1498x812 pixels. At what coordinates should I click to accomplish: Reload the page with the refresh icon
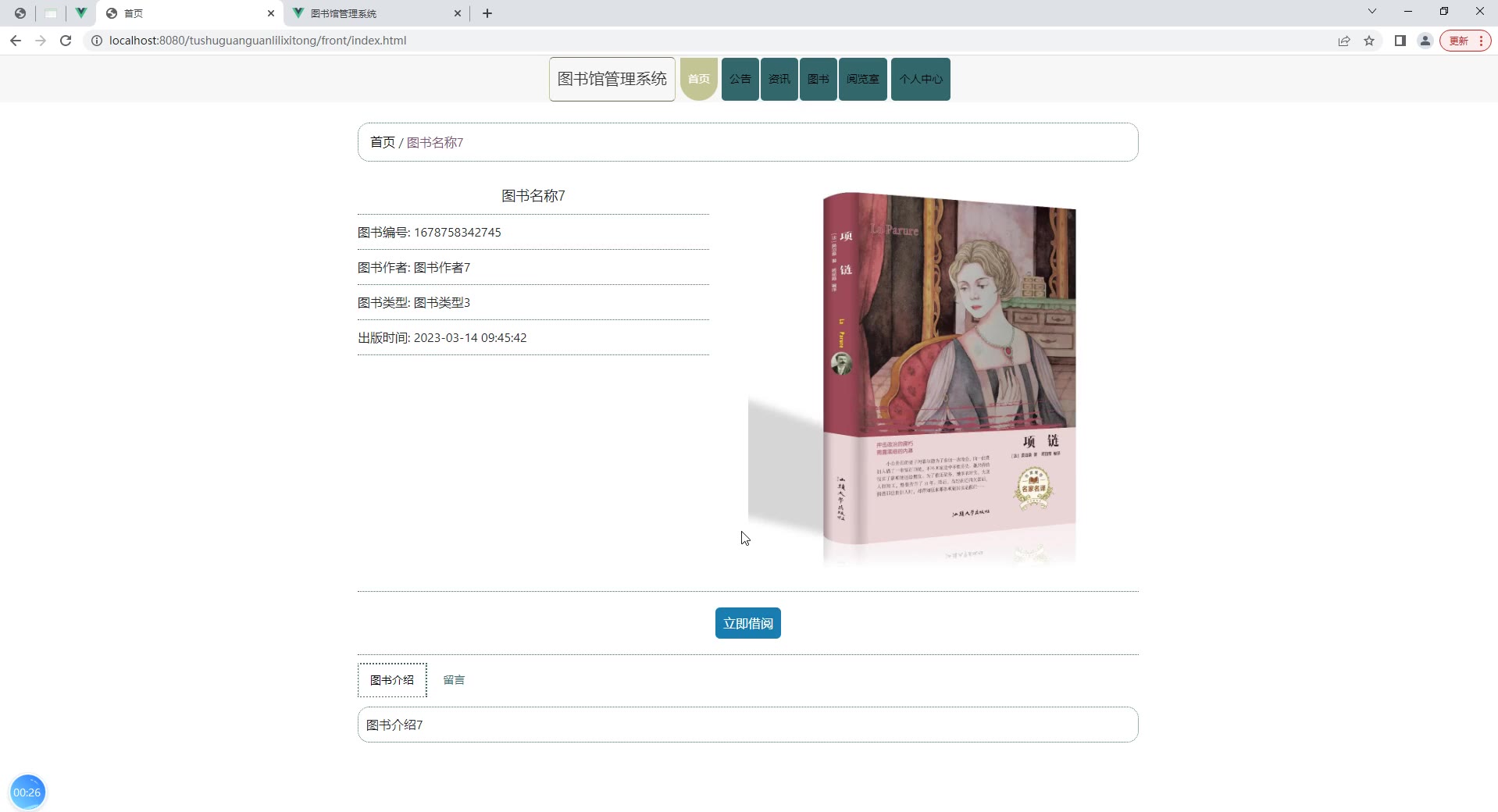66,41
